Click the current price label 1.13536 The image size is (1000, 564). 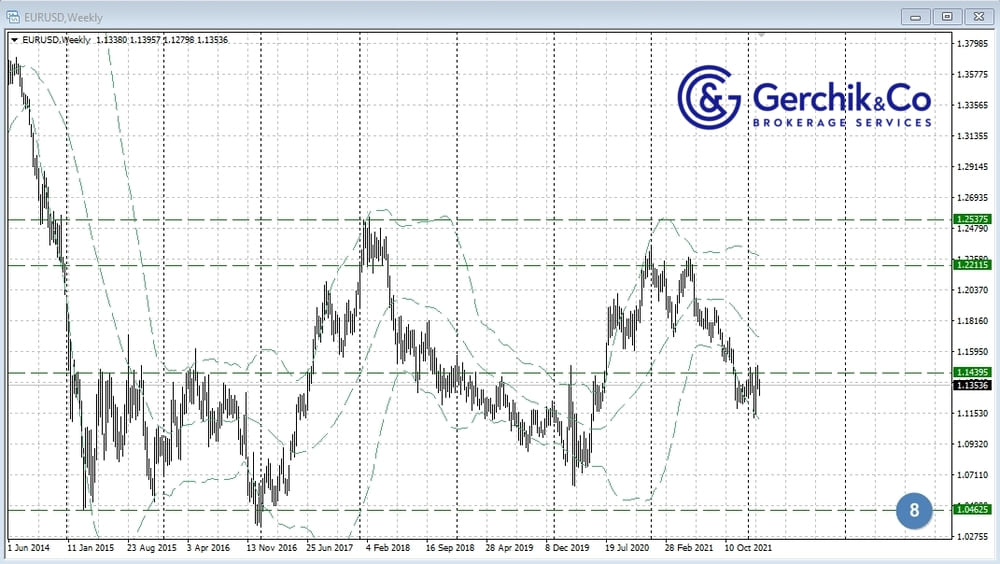click(972, 385)
